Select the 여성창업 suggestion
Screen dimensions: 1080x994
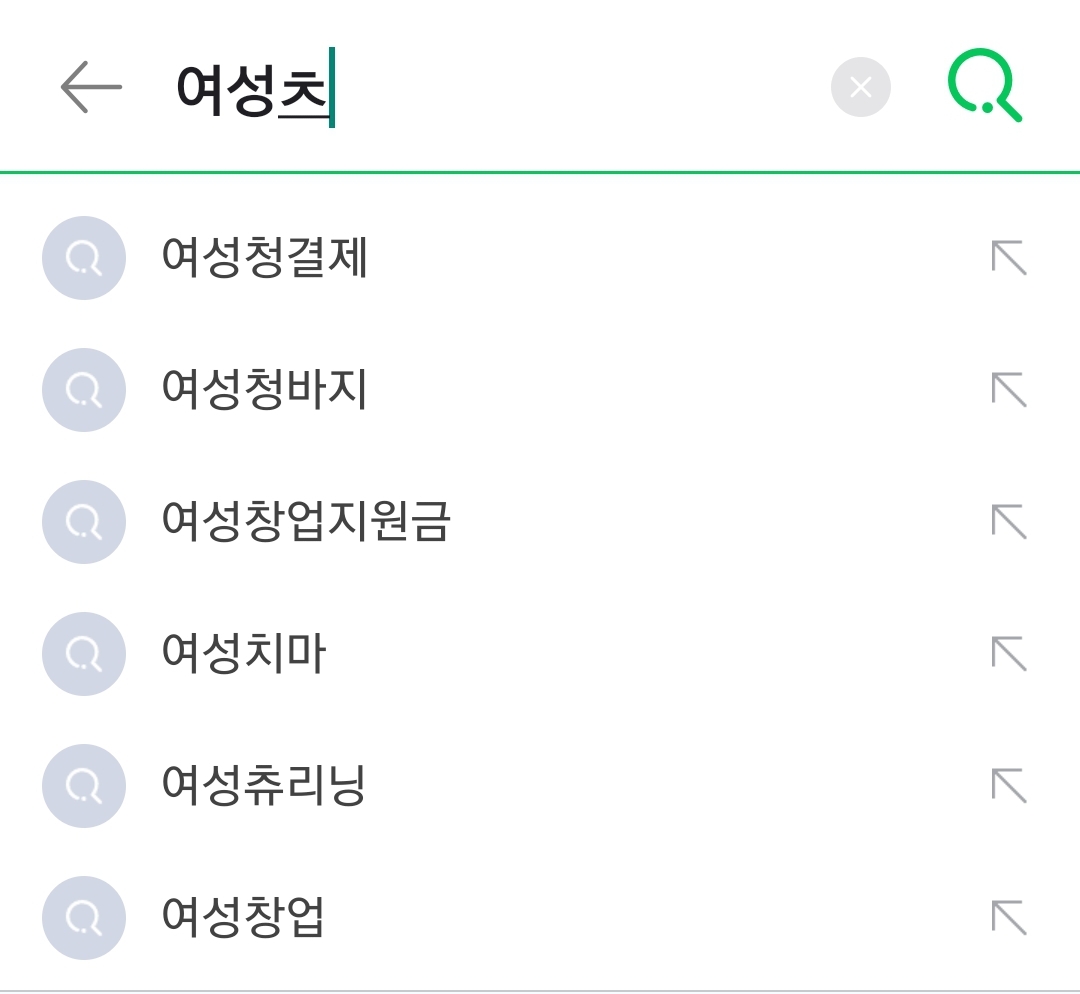click(243, 918)
